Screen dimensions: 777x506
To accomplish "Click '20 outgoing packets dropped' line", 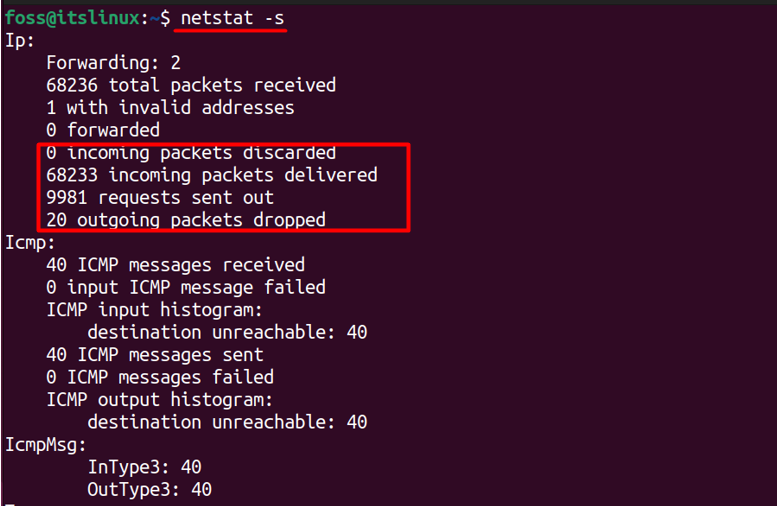I will click(x=185, y=220).
